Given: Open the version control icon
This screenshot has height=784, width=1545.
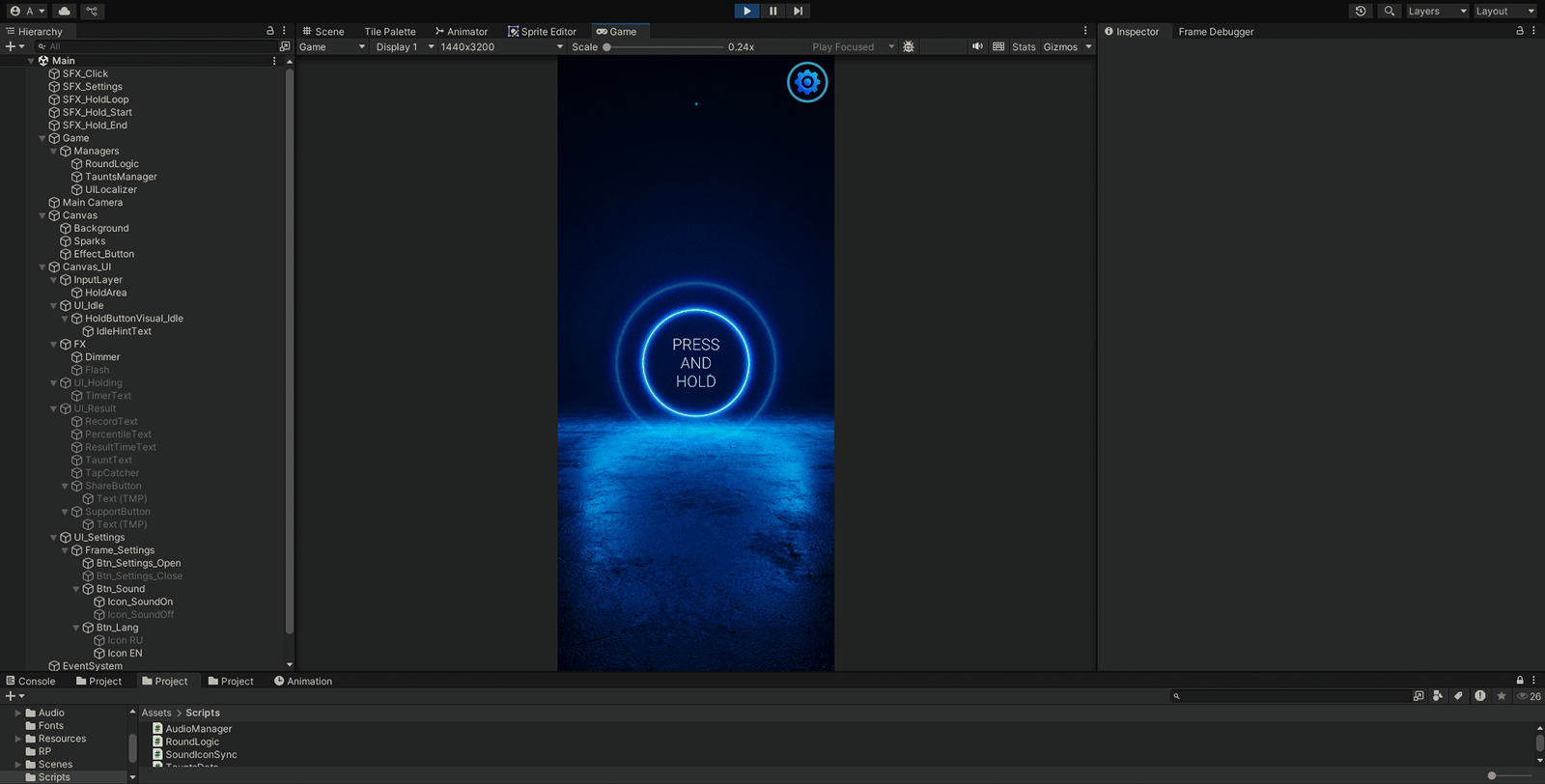Looking at the screenshot, I should click(92, 11).
